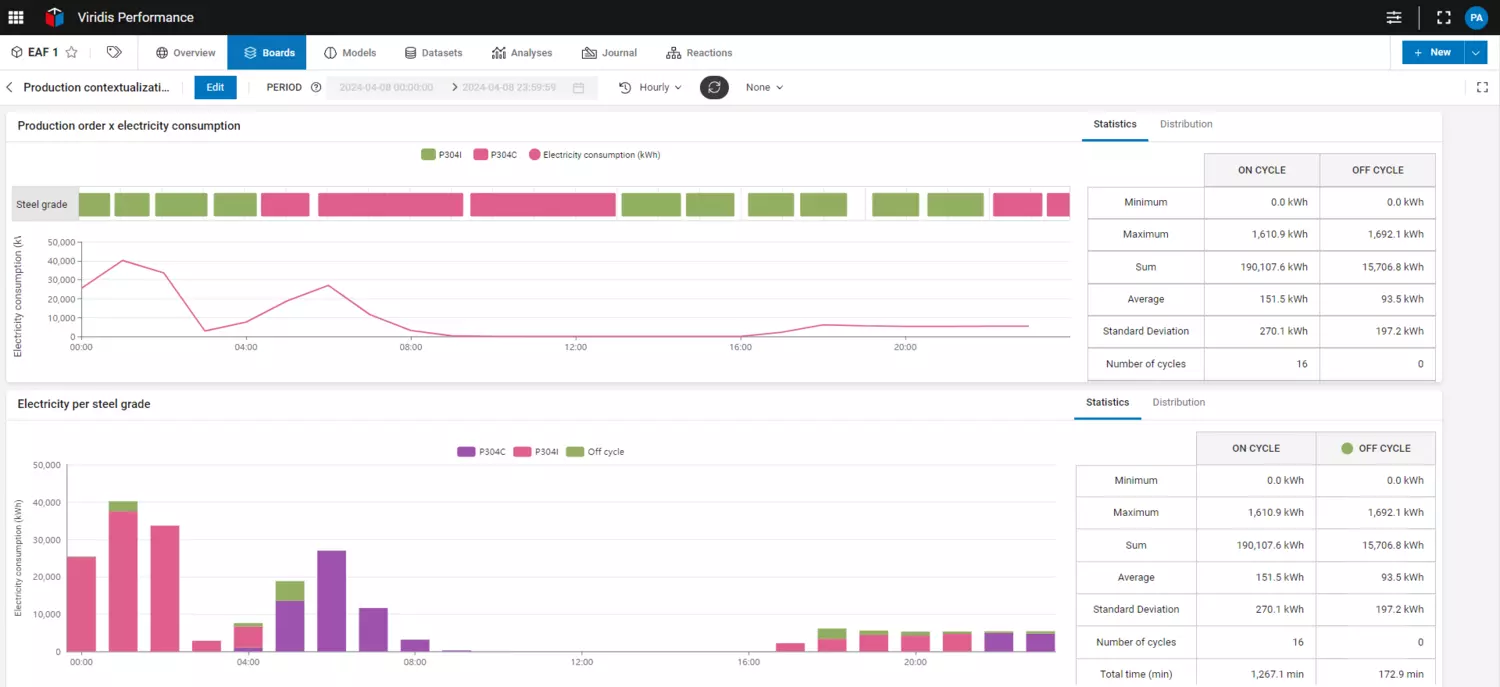Expand the Hourly granularity dropdown
This screenshot has height=687, width=1500.
(x=651, y=88)
